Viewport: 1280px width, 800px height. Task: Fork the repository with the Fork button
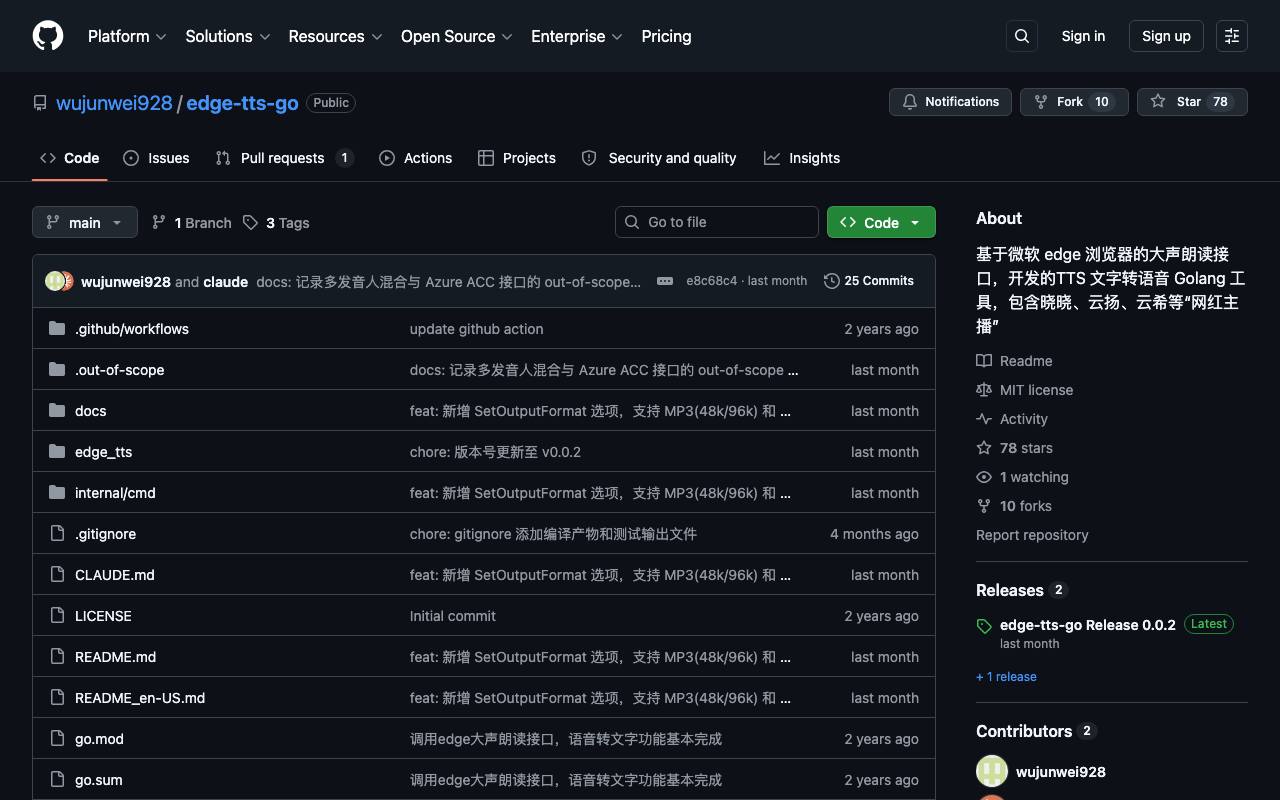1074,102
